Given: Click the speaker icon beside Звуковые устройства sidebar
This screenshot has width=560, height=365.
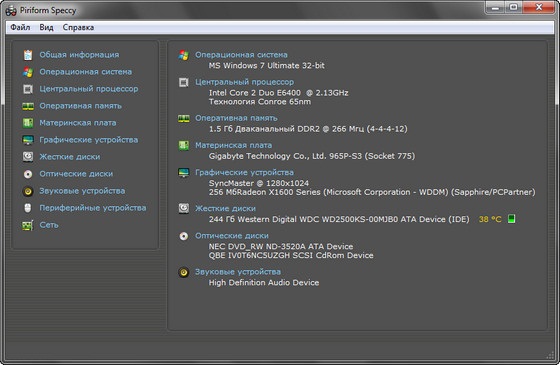Looking at the screenshot, I should pos(28,191).
